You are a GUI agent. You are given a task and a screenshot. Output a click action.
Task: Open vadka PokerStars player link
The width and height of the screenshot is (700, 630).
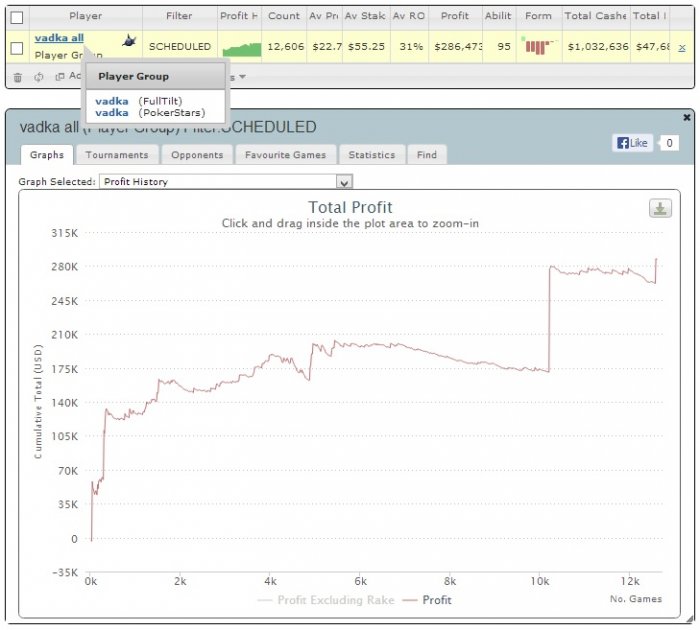point(112,113)
